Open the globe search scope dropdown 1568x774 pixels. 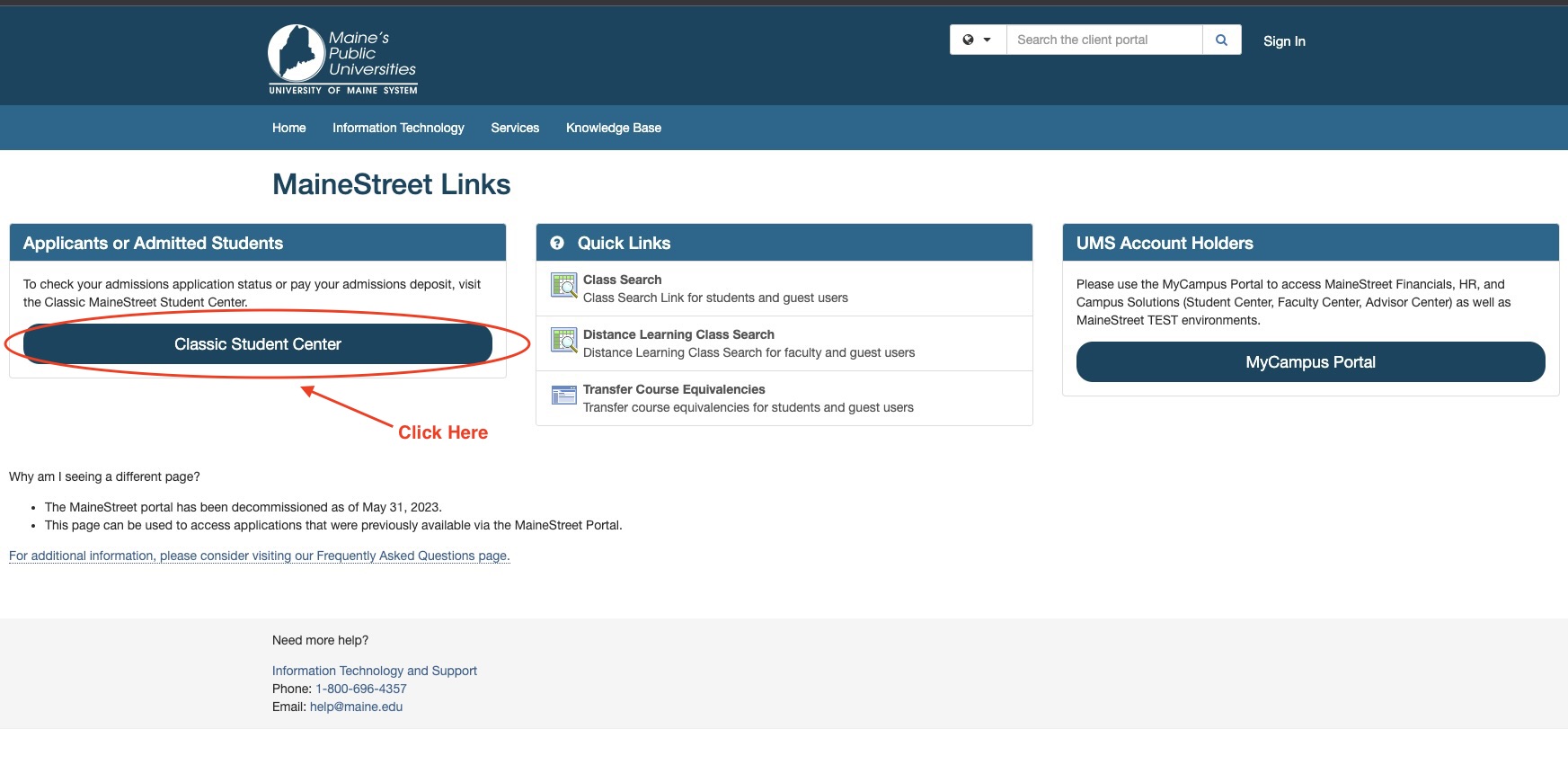point(978,40)
